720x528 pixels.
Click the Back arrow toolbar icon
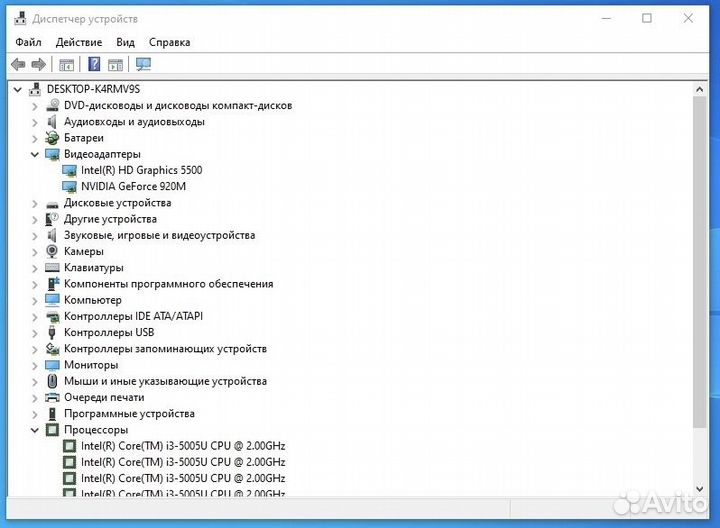click(x=18, y=64)
